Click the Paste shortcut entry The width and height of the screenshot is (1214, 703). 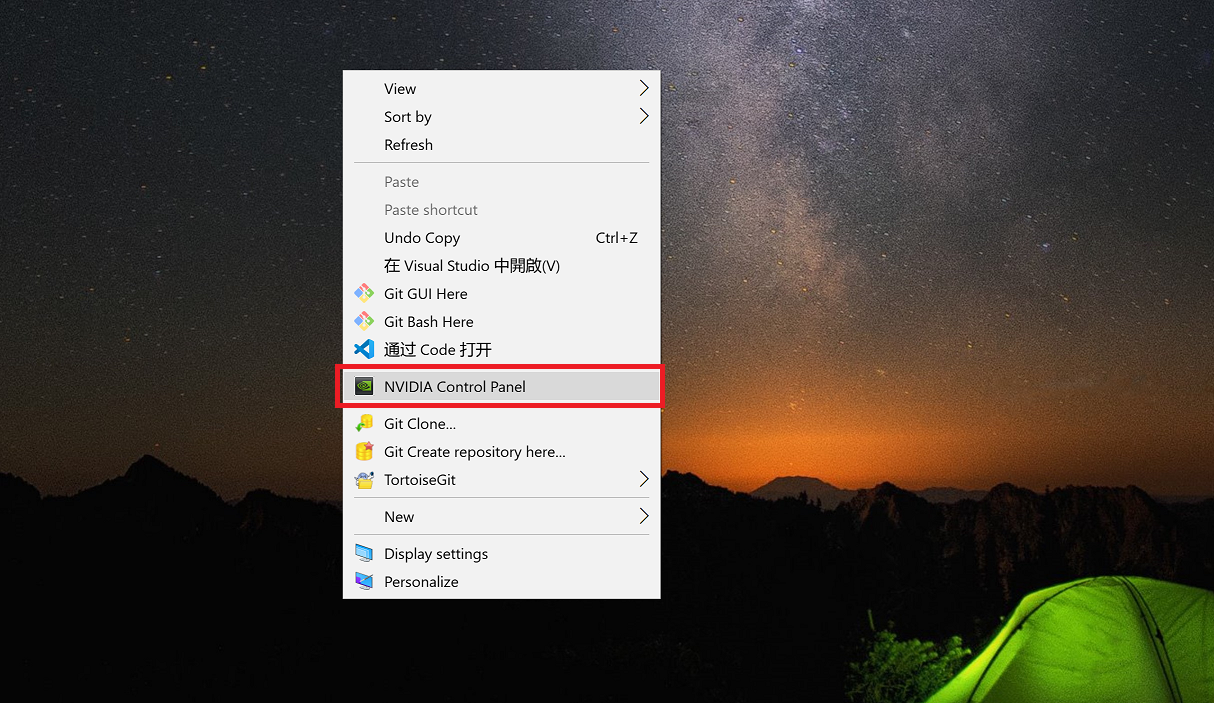point(431,210)
